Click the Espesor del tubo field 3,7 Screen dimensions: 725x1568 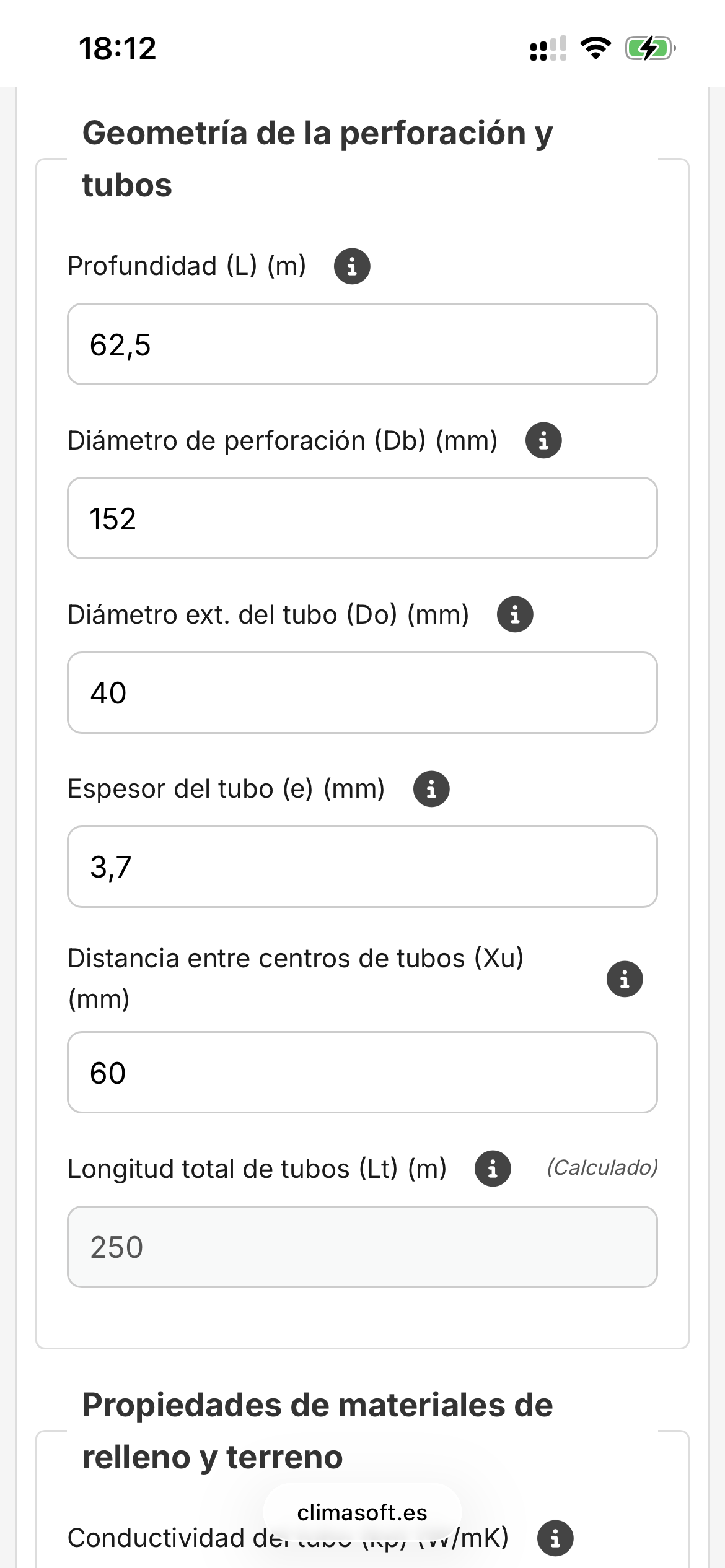[362, 866]
